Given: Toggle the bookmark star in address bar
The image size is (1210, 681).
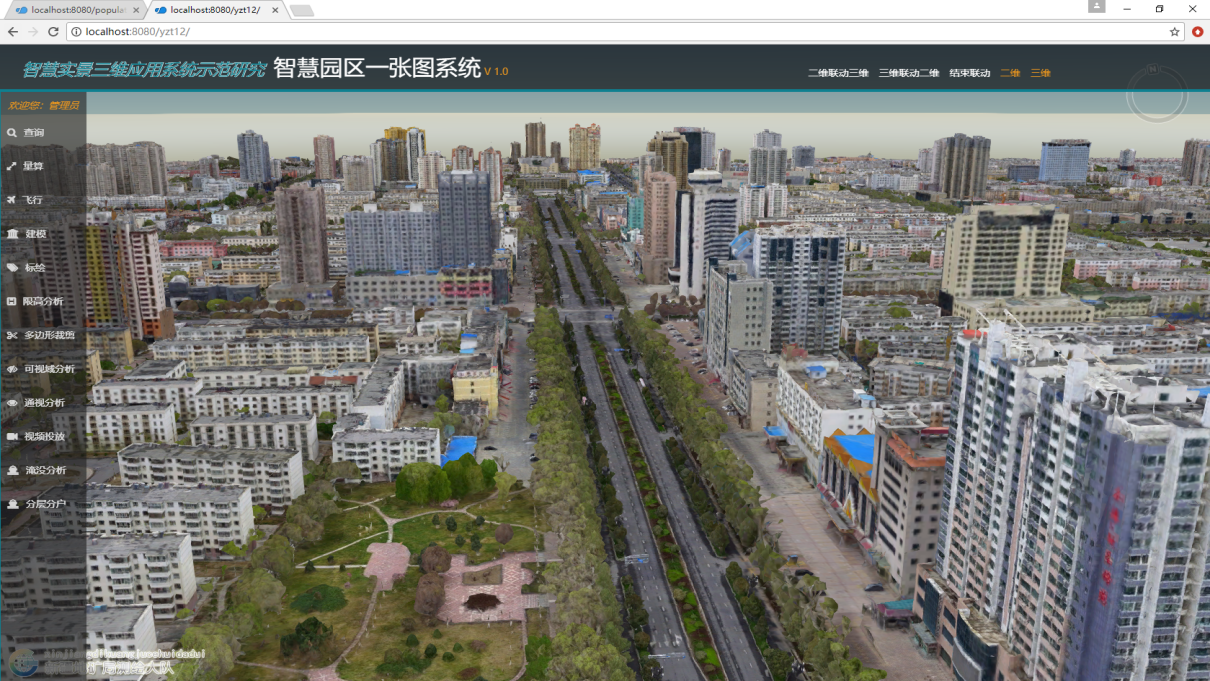Looking at the screenshot, I should 1175,31.
